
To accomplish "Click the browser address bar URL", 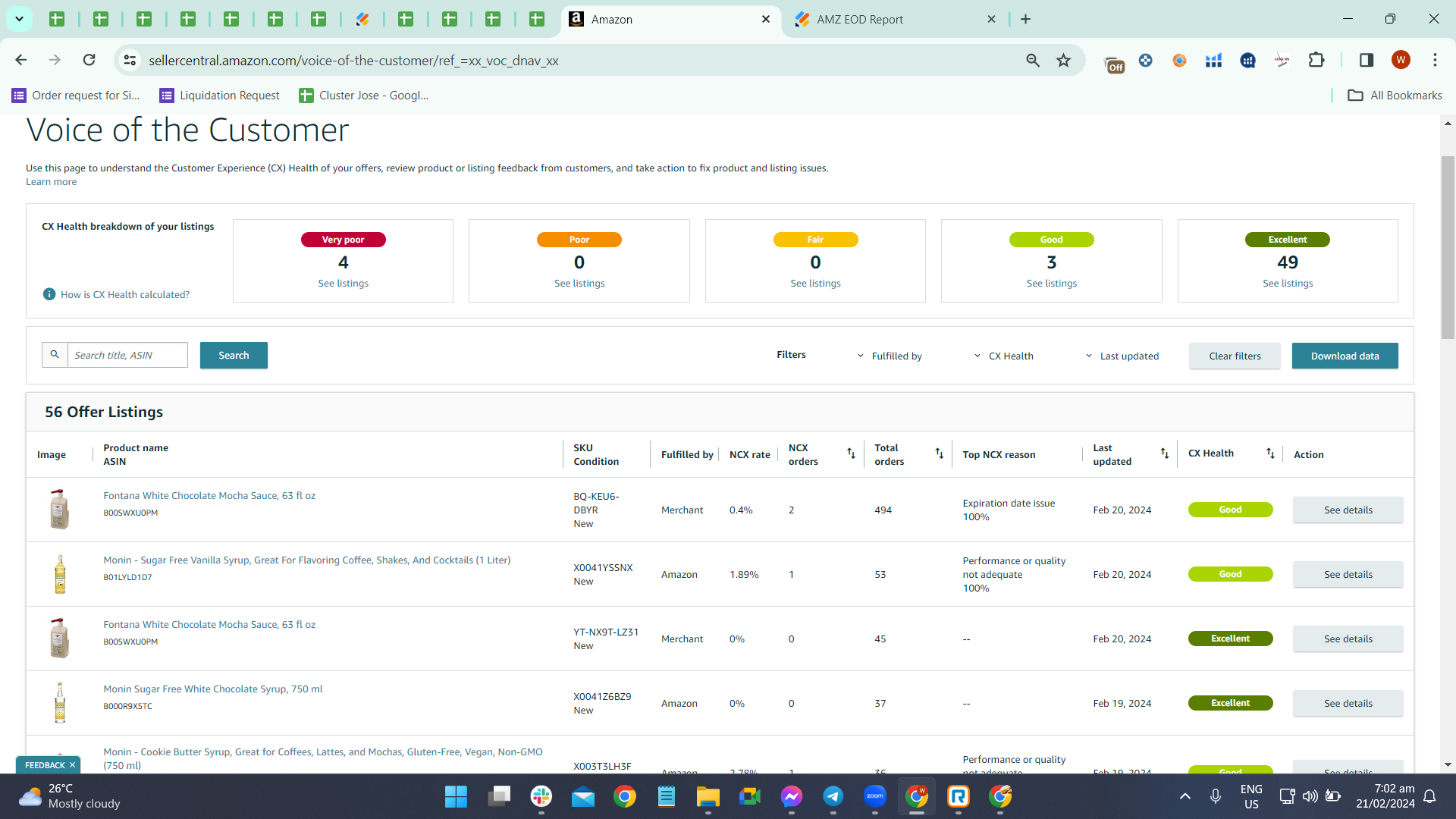I will (353, 61).
